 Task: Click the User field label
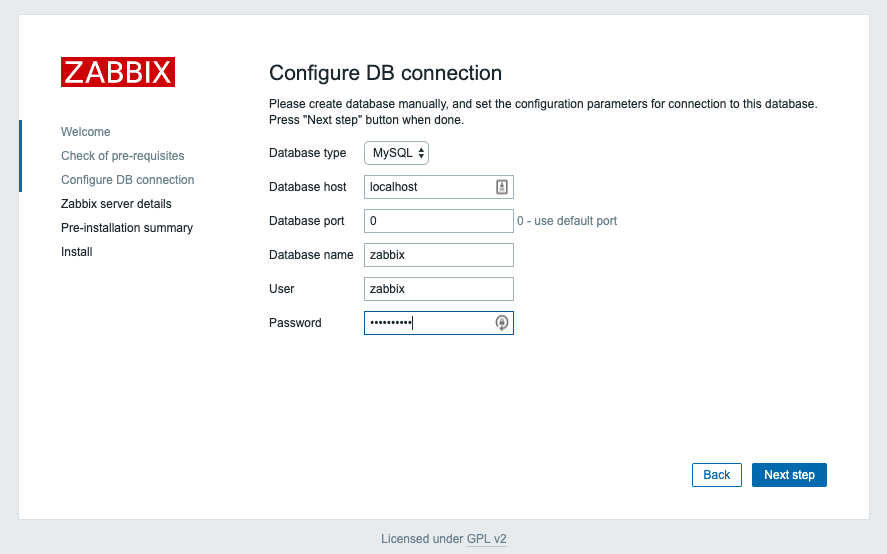(x=281, y=289)
